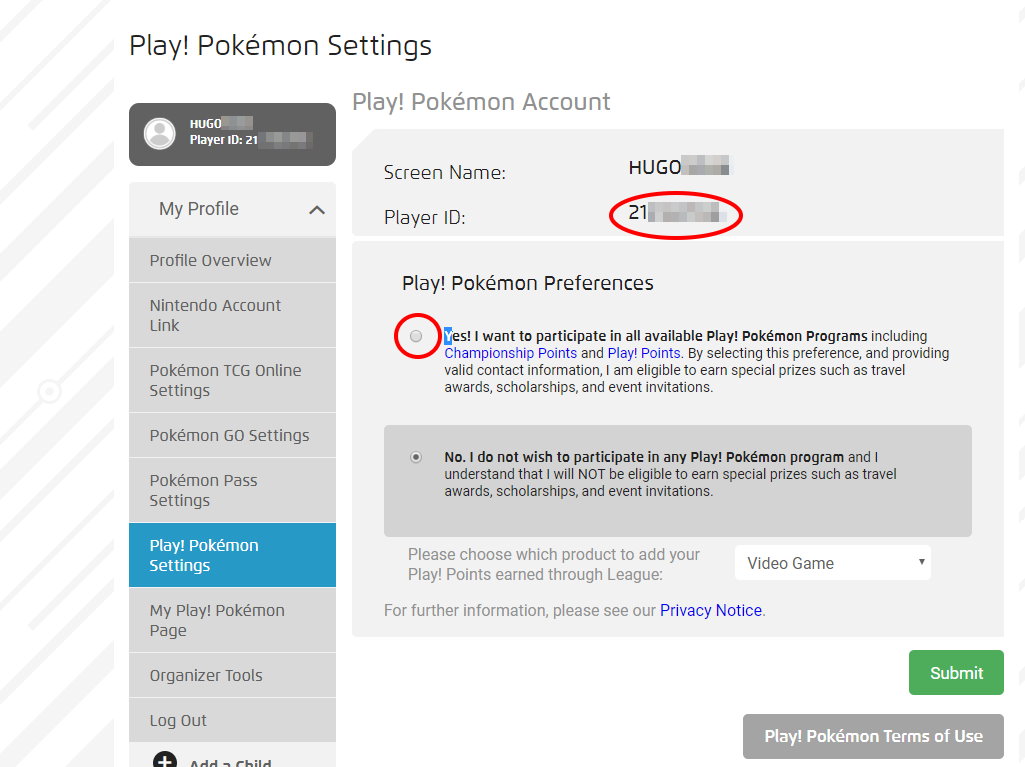The image size is (1025, 767).
Task: Open Pokémon GO Settings menu item
Action: [x=229, y=435]
